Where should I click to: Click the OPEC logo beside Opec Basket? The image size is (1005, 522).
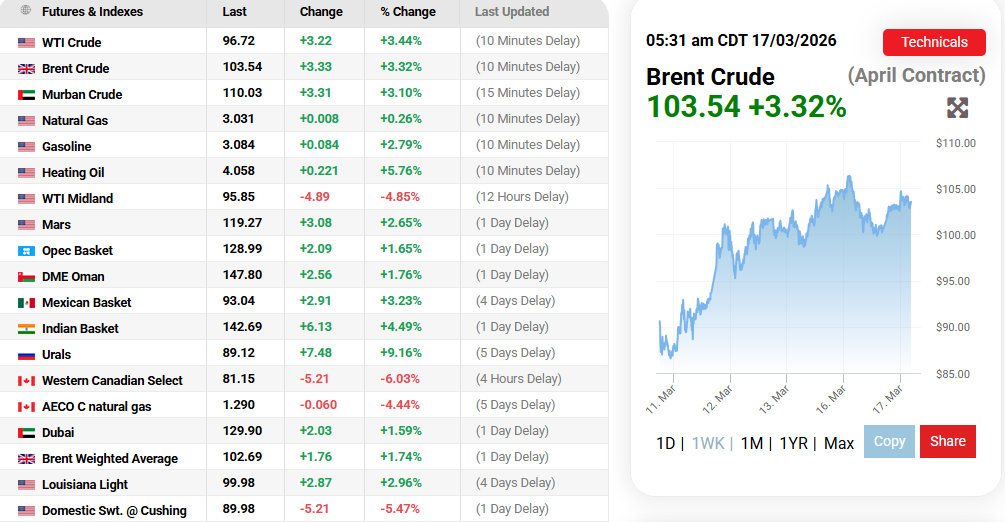26,251
